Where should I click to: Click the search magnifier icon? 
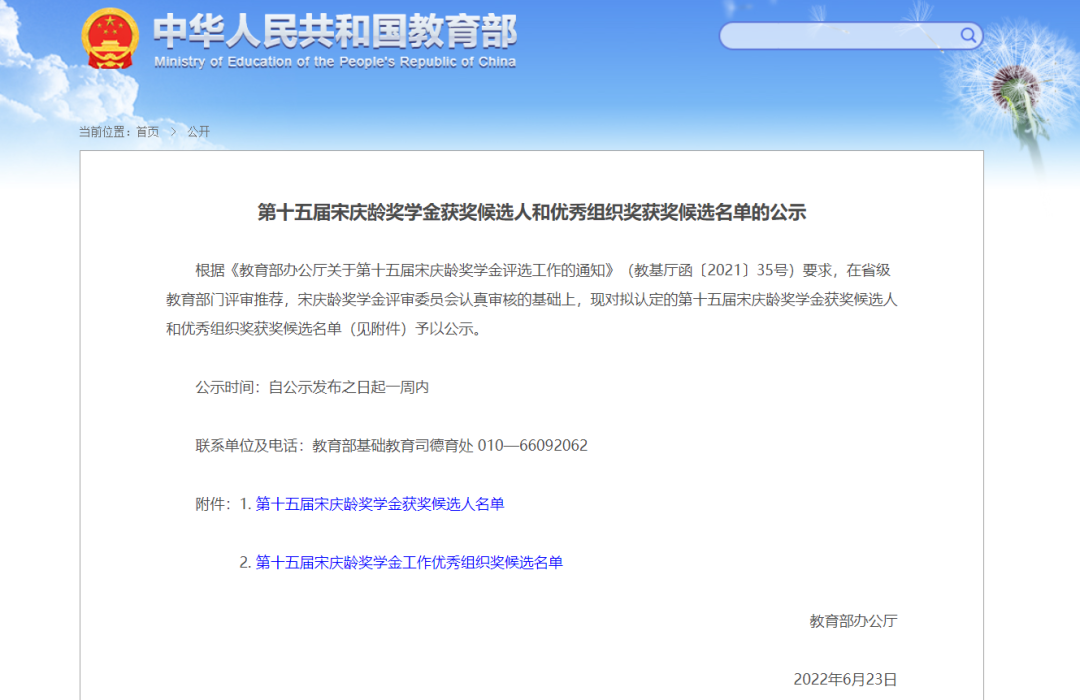tap(968, 35)
